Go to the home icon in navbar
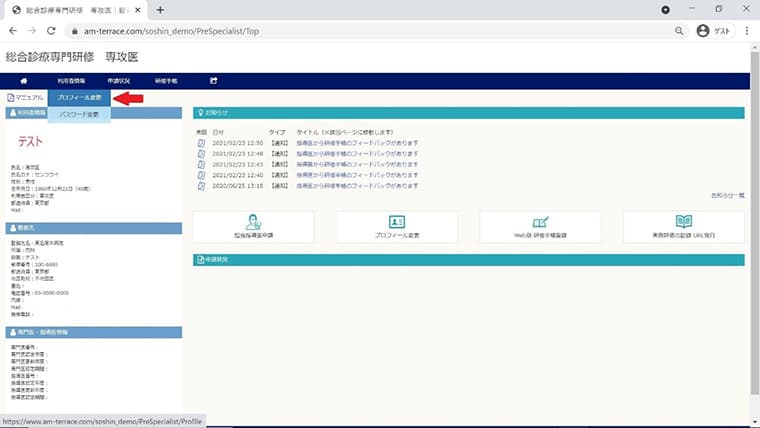 coord(24,81)
